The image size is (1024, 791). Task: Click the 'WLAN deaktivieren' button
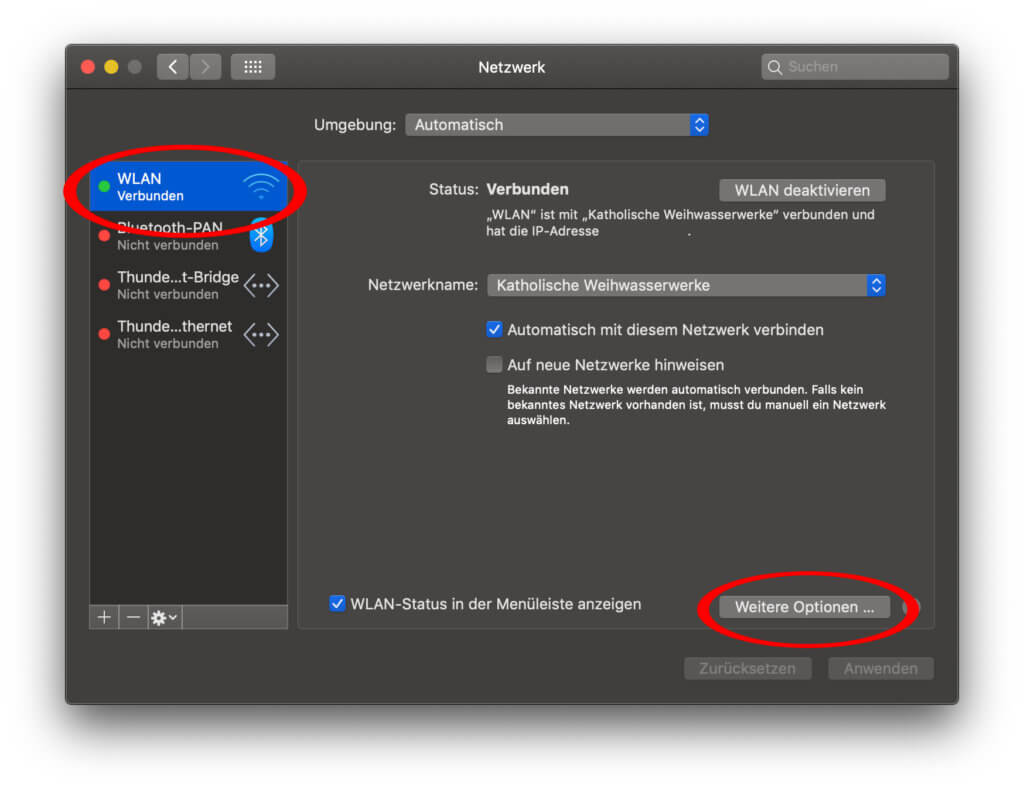[800, 189]
